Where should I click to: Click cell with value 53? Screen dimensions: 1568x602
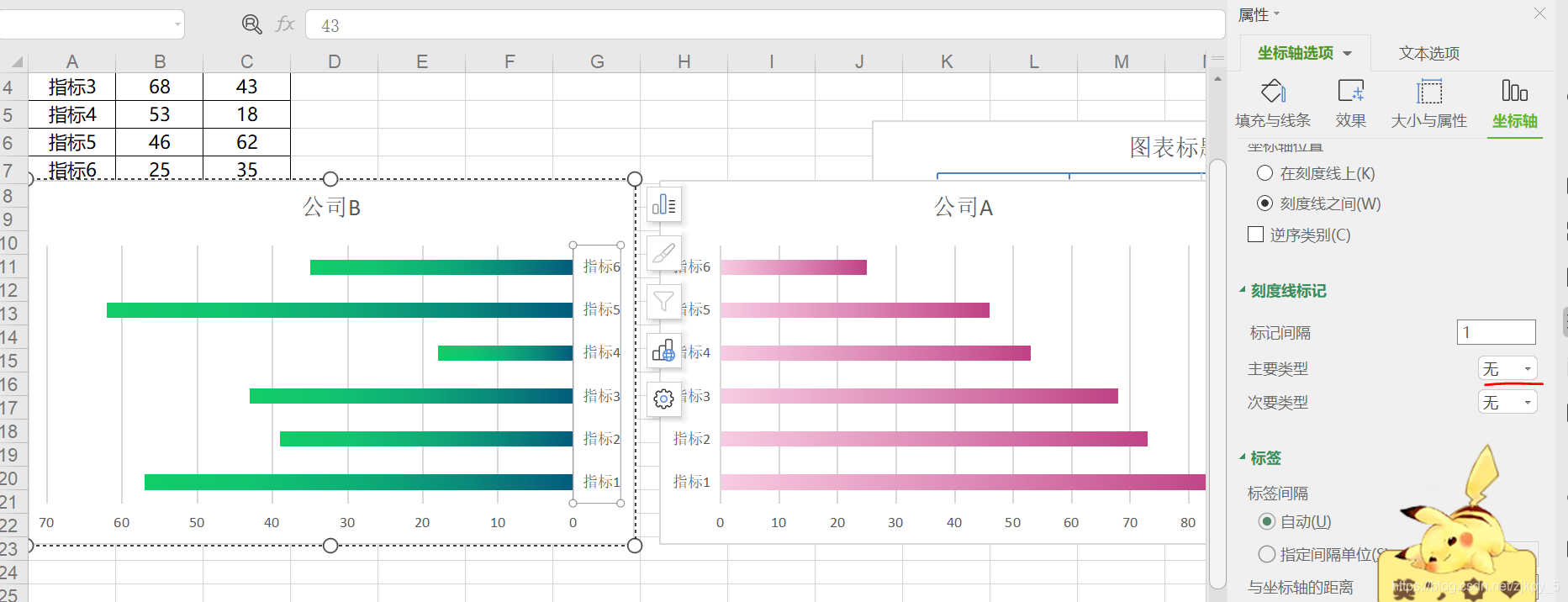pos(160,114)
